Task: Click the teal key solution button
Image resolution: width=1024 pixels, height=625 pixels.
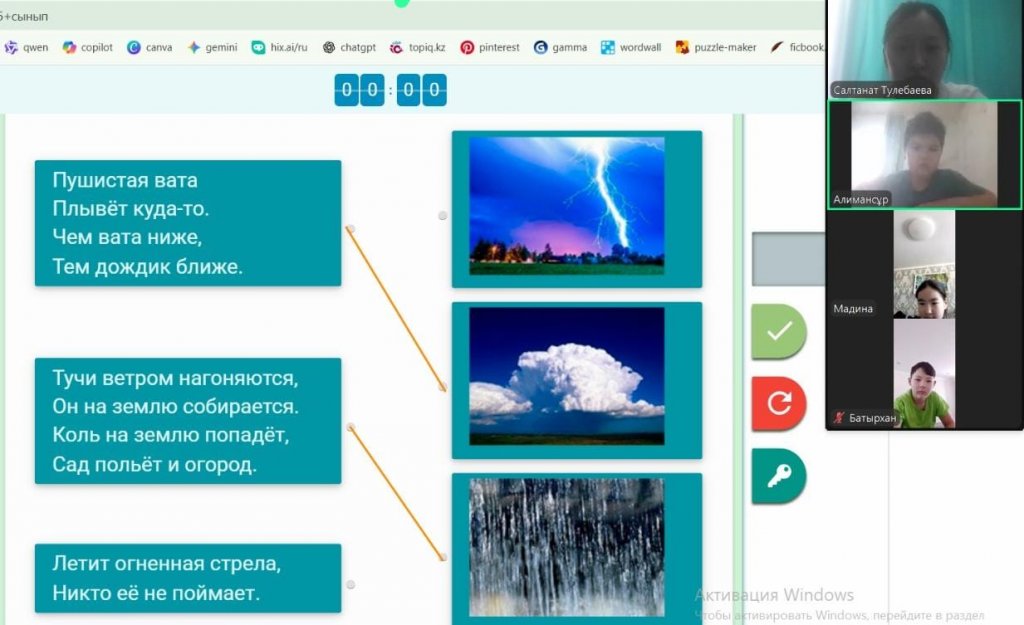Action: (x=778, y=477)
